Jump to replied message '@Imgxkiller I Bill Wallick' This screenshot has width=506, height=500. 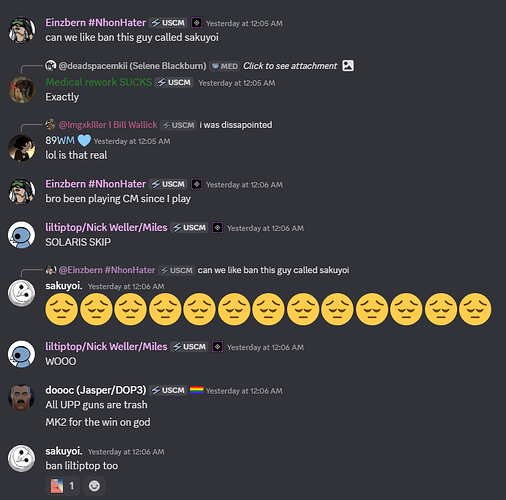[x=108, y=125]
